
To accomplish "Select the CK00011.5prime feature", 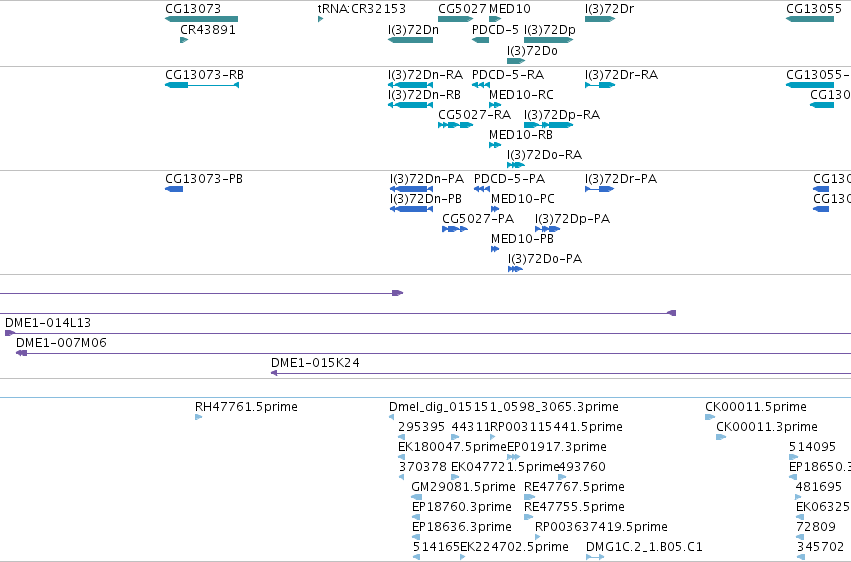I will point(709,417).
